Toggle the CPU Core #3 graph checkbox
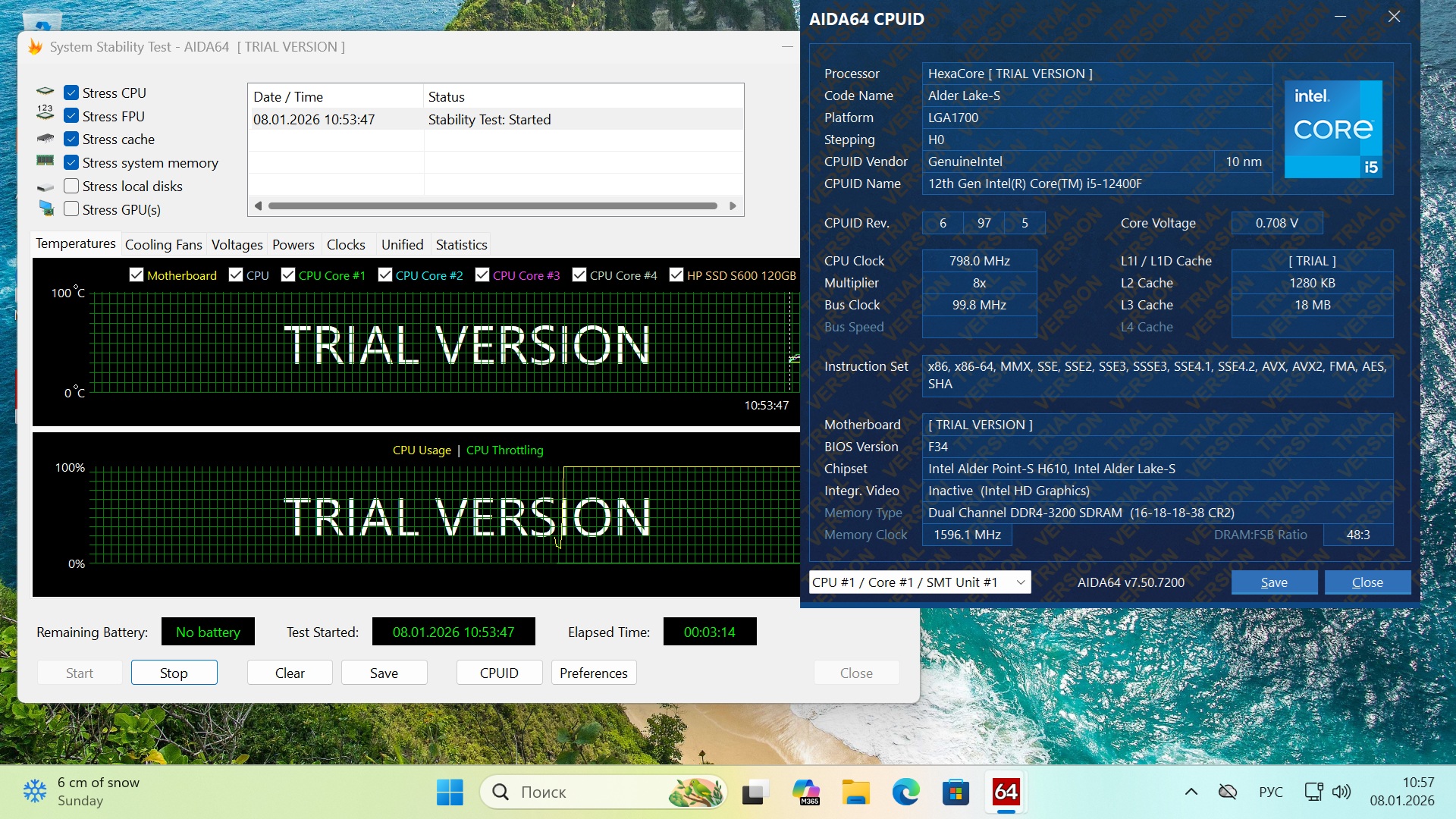 [x=482, y=275]
